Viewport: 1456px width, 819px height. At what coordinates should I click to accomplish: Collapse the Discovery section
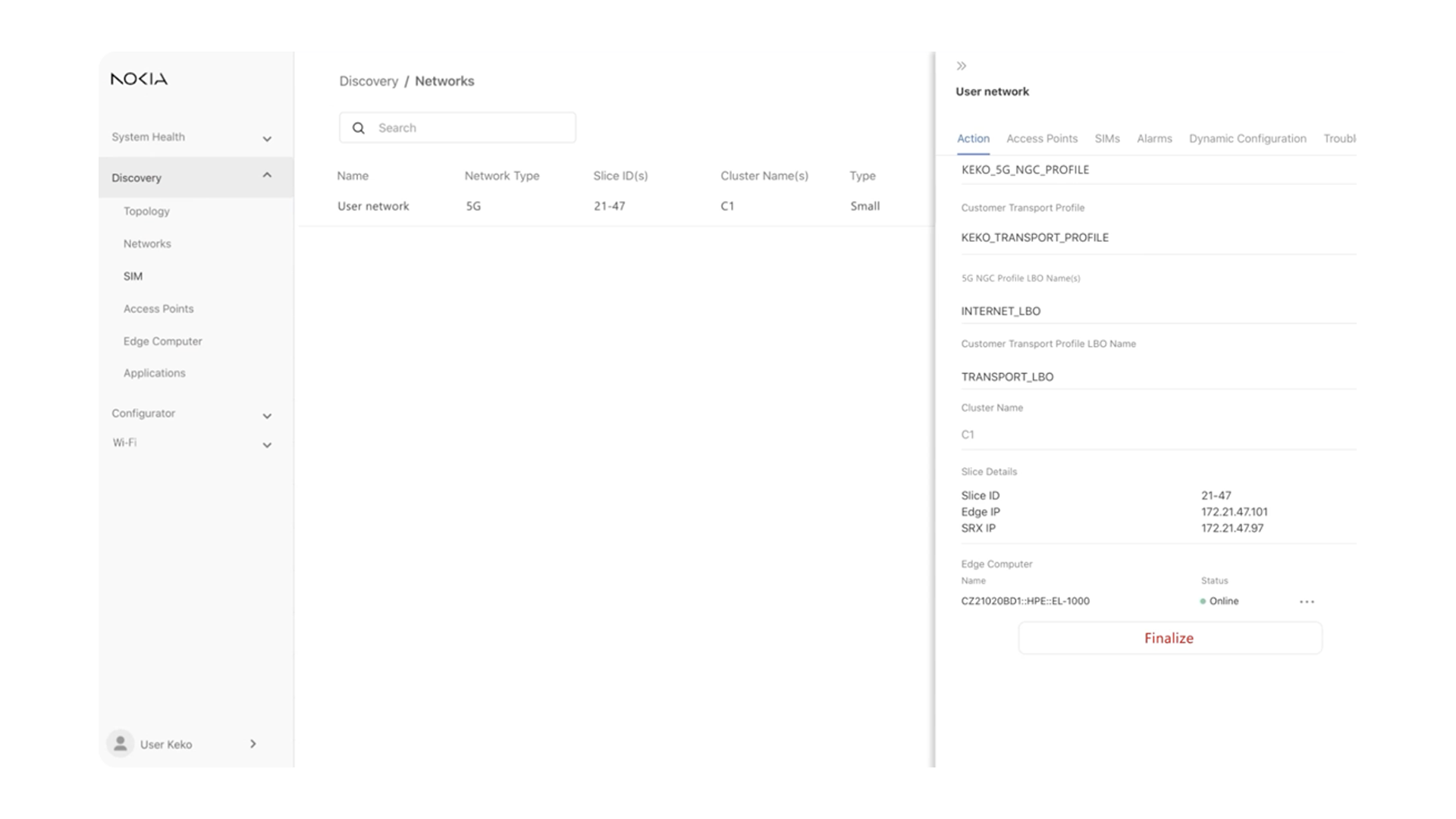coord(267,176)
